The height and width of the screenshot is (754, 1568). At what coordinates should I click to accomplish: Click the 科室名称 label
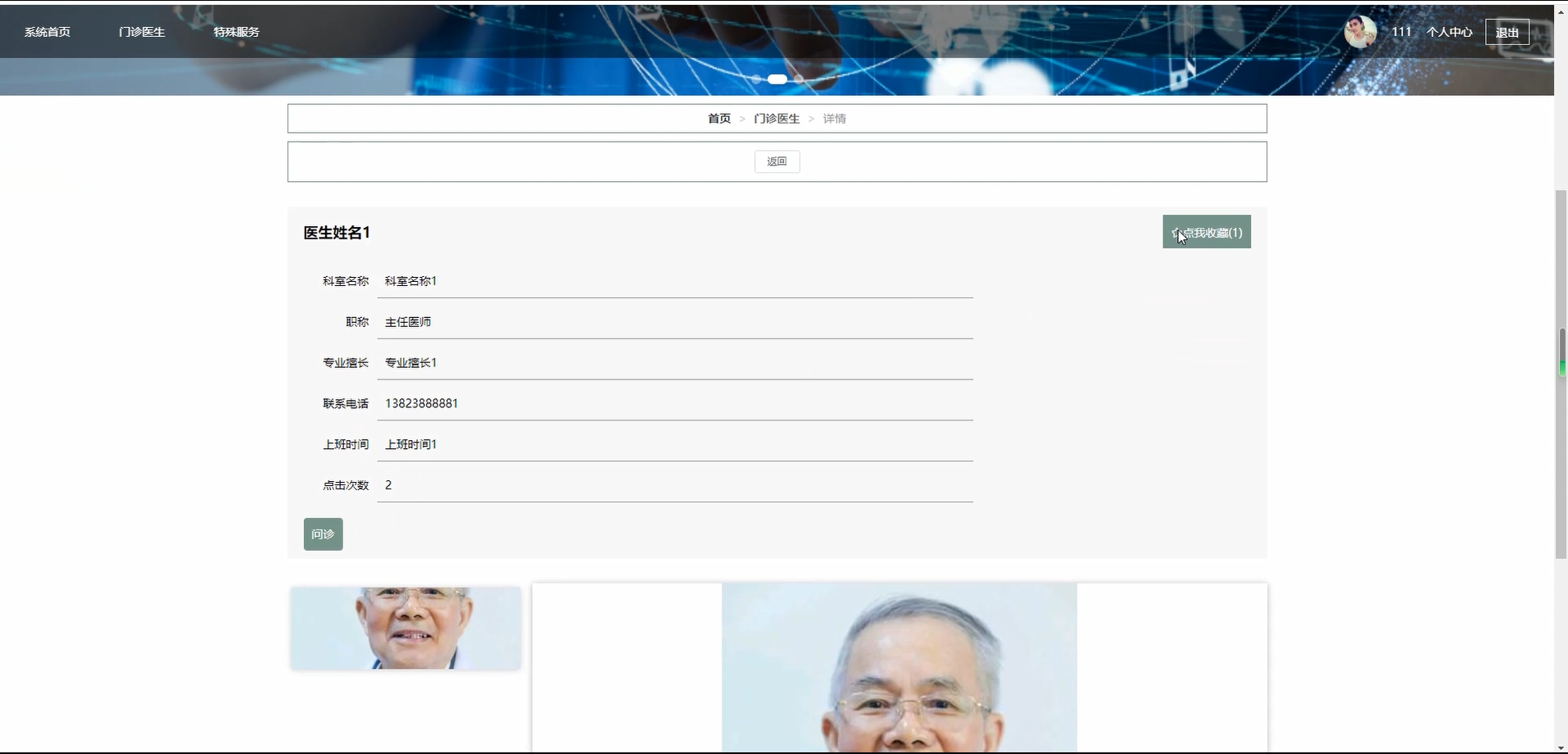[x=346, y=281]
